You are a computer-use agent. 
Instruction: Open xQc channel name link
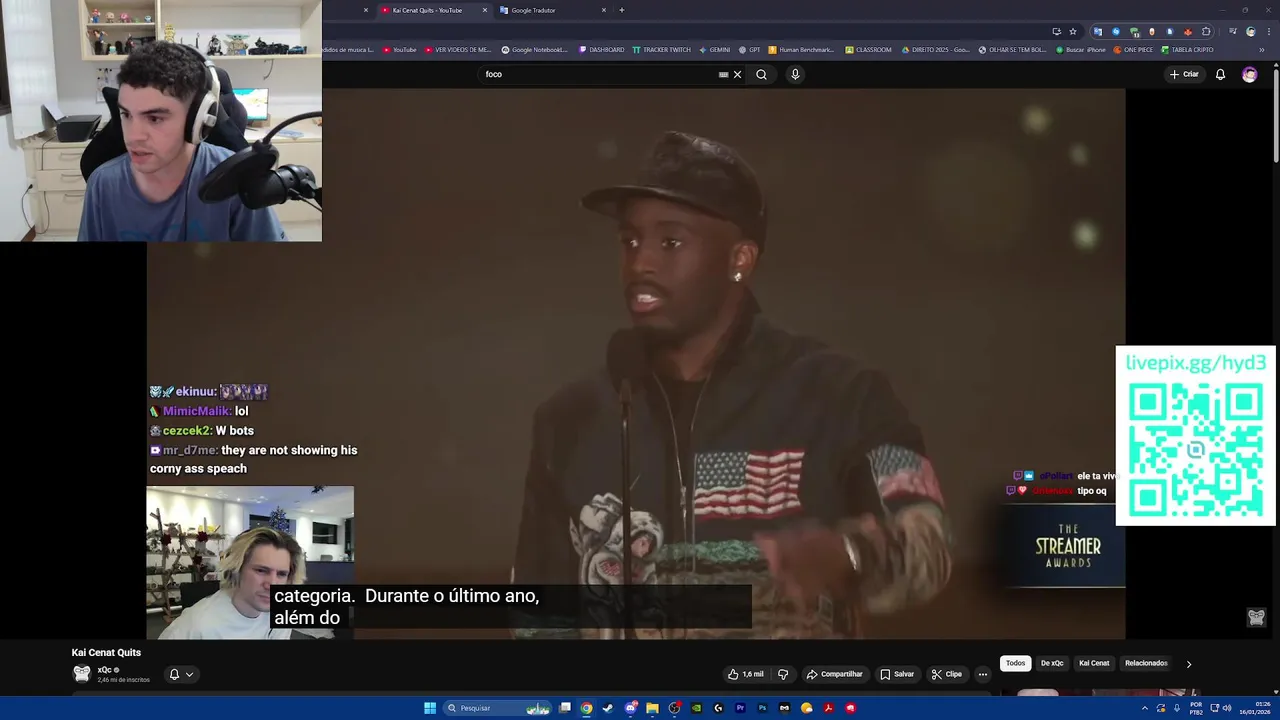pos(104,670)
